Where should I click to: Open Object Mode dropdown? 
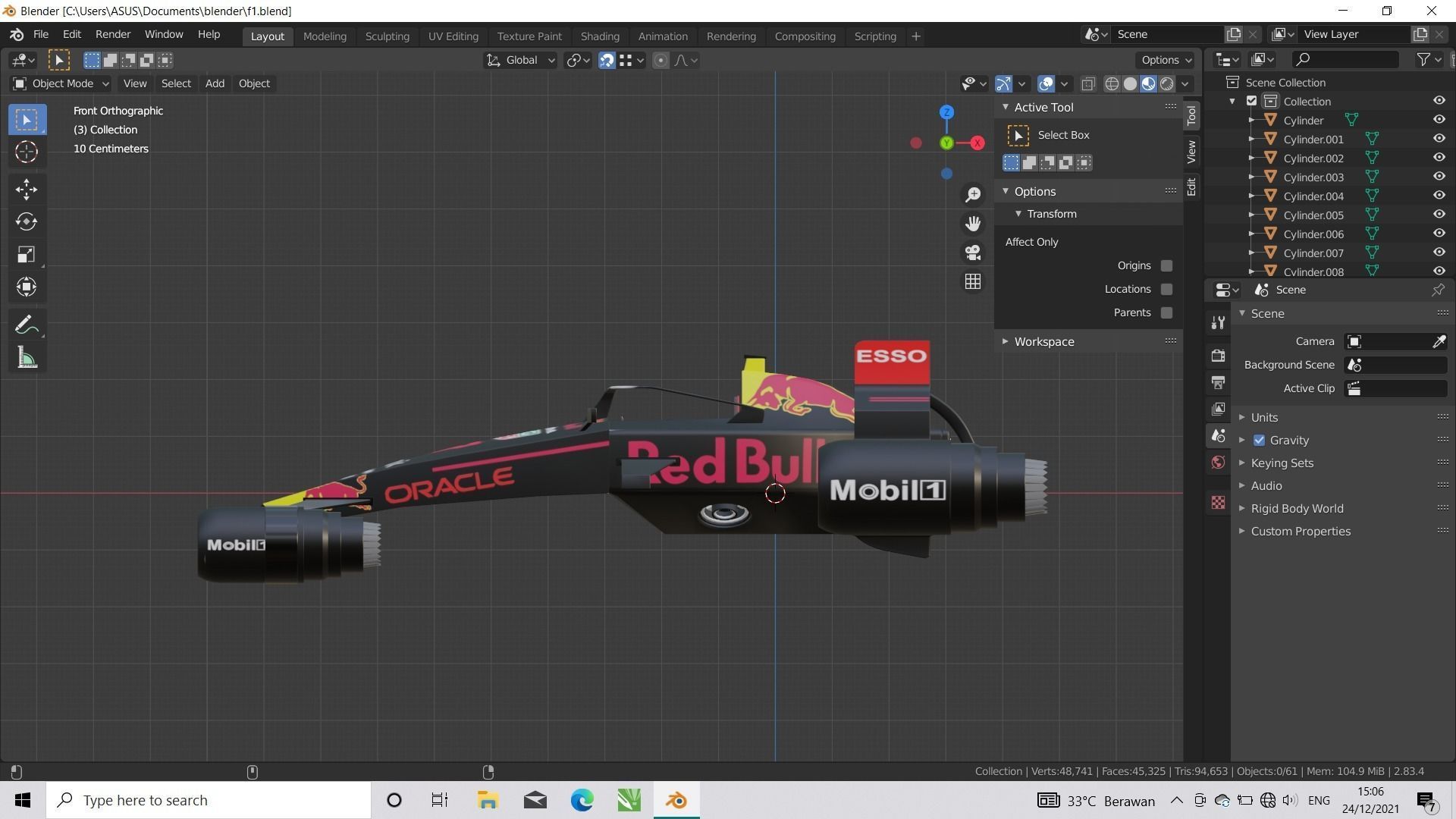coord(61,83)
